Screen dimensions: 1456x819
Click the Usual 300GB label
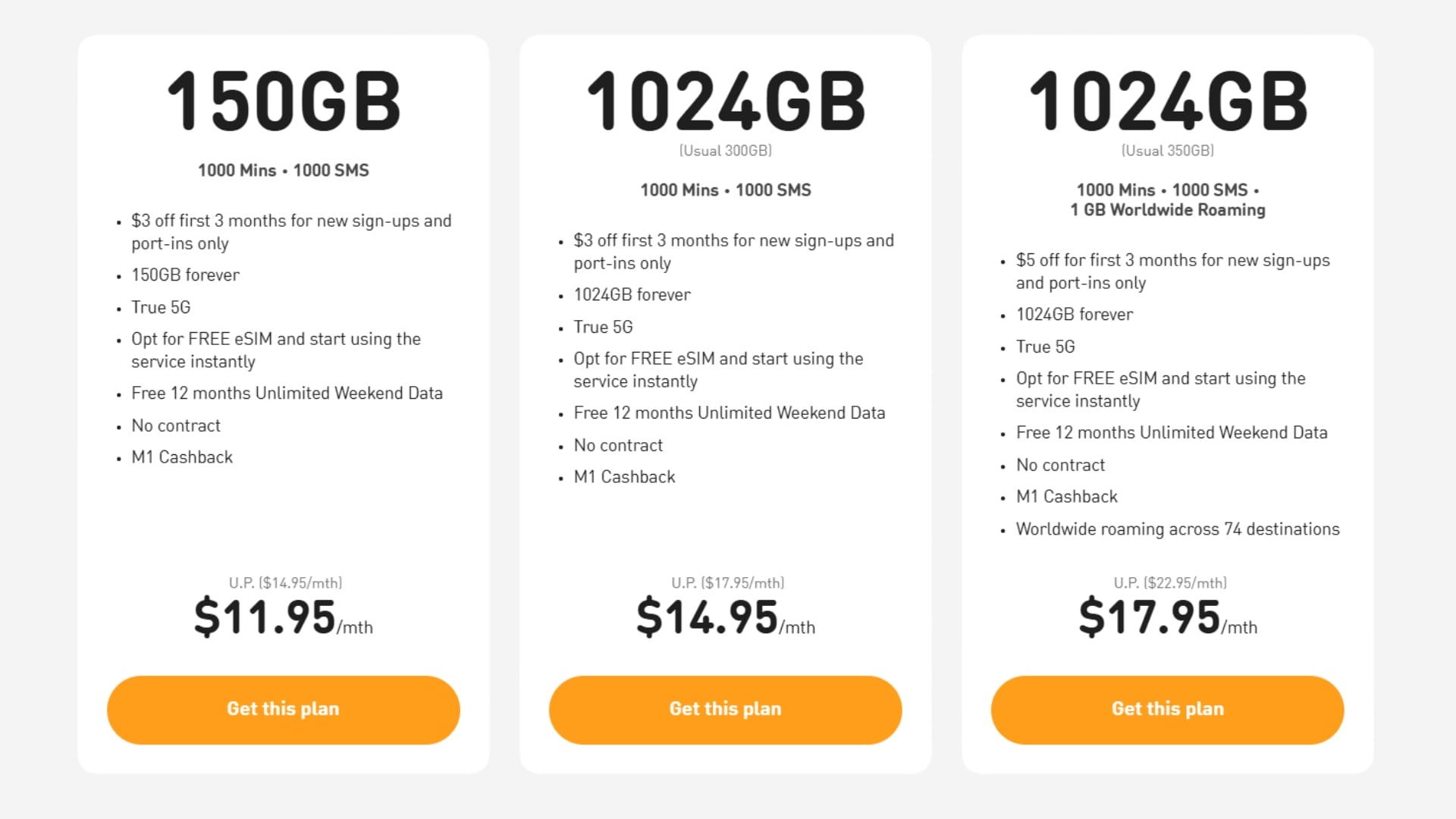725,151
